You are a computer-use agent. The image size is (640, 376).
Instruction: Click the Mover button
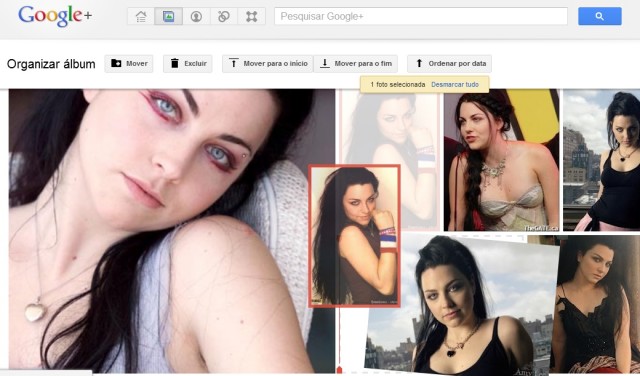pos(129,64)
